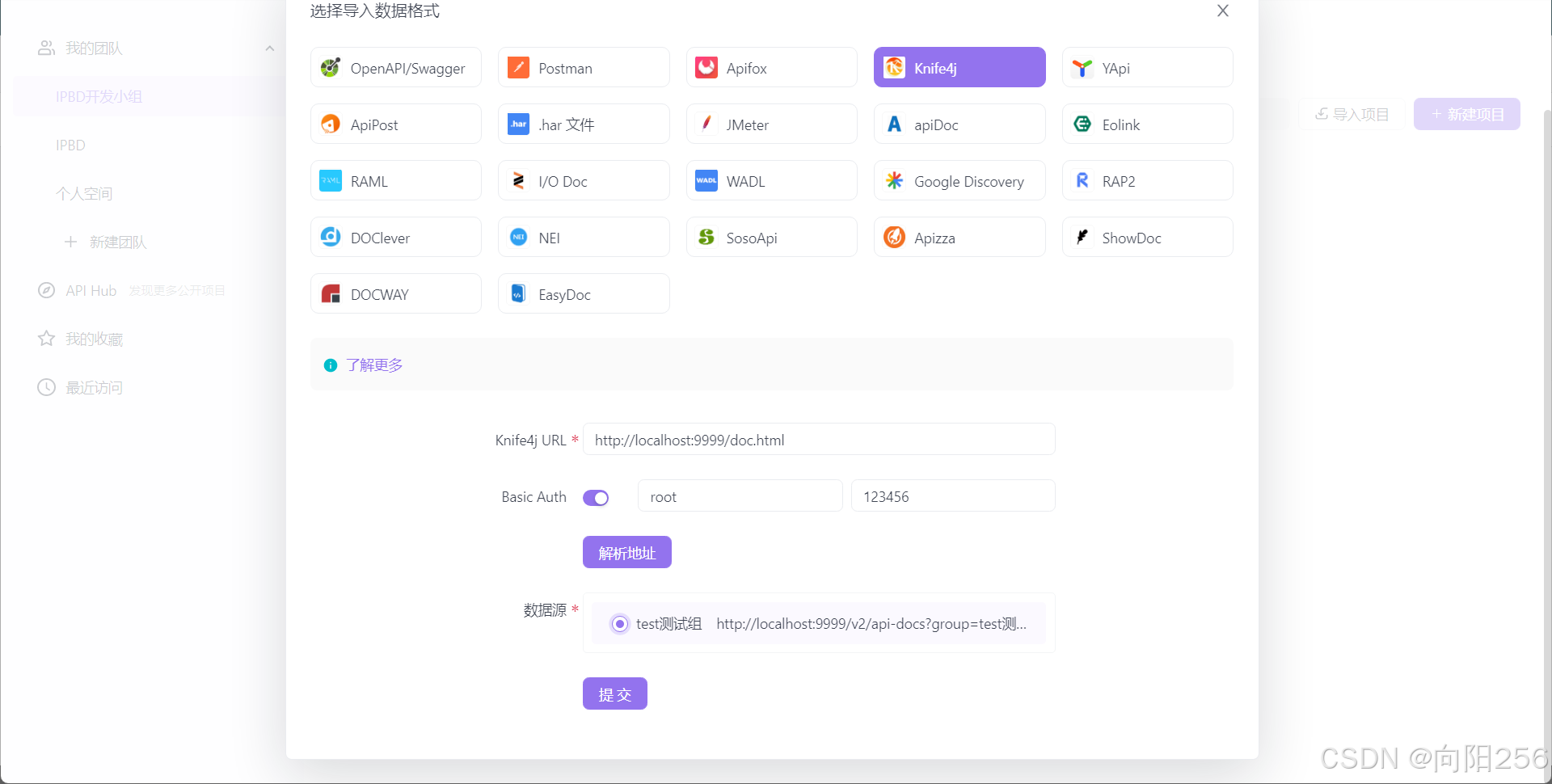Image resolution: width=1552 pixels, height=784 pixels.
Task: Select the SosoApi format option
Action: [771, 238]
